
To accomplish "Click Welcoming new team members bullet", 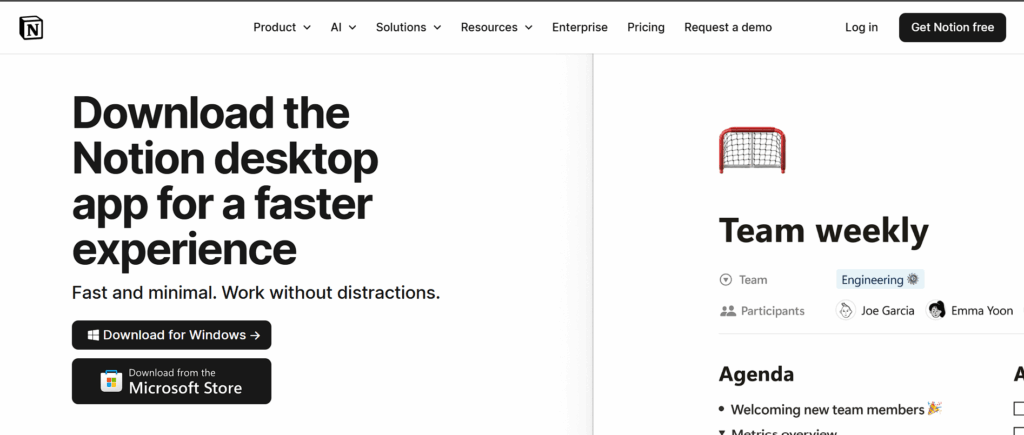I will [830, 410].
